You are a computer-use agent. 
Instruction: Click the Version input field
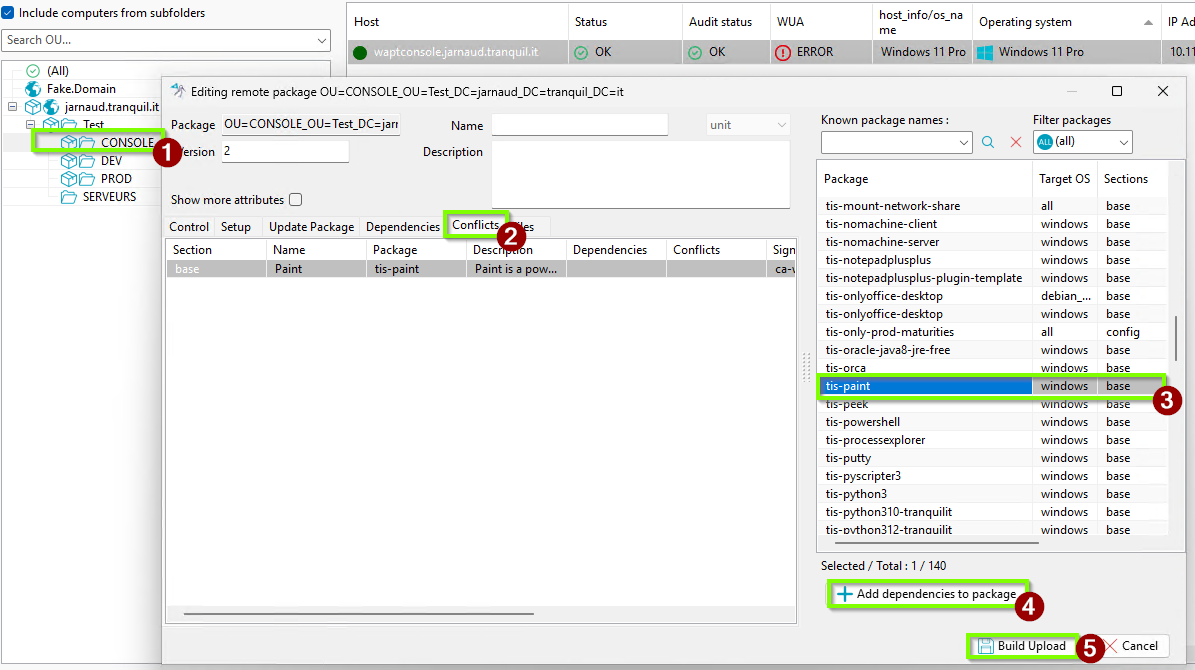tap(285, 151)
